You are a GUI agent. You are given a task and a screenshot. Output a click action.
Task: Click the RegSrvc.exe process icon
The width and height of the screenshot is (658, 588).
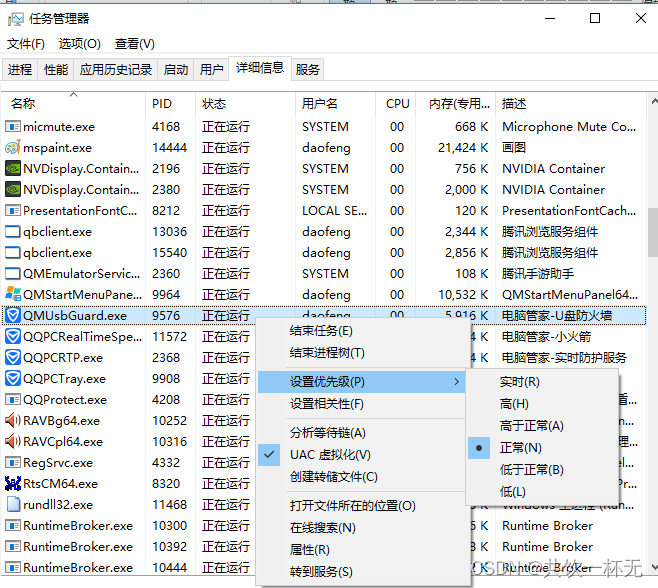pyautogui.click(x=13, y=462)
